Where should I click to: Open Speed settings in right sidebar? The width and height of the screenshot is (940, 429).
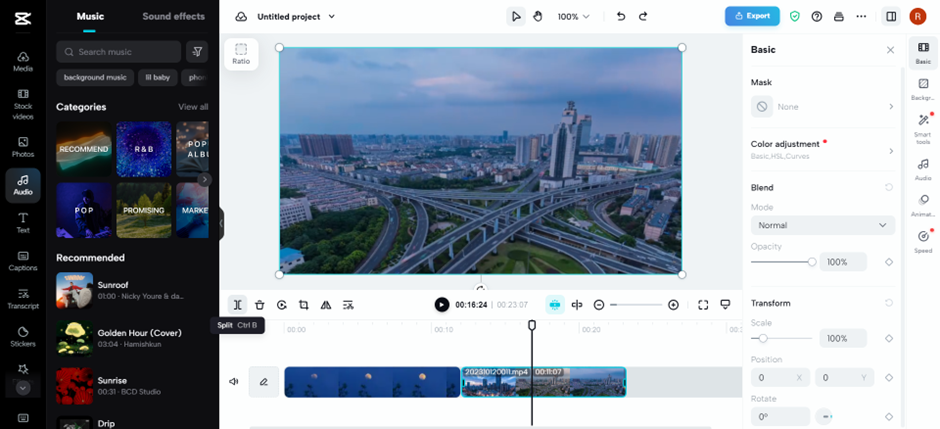[923, 241]
